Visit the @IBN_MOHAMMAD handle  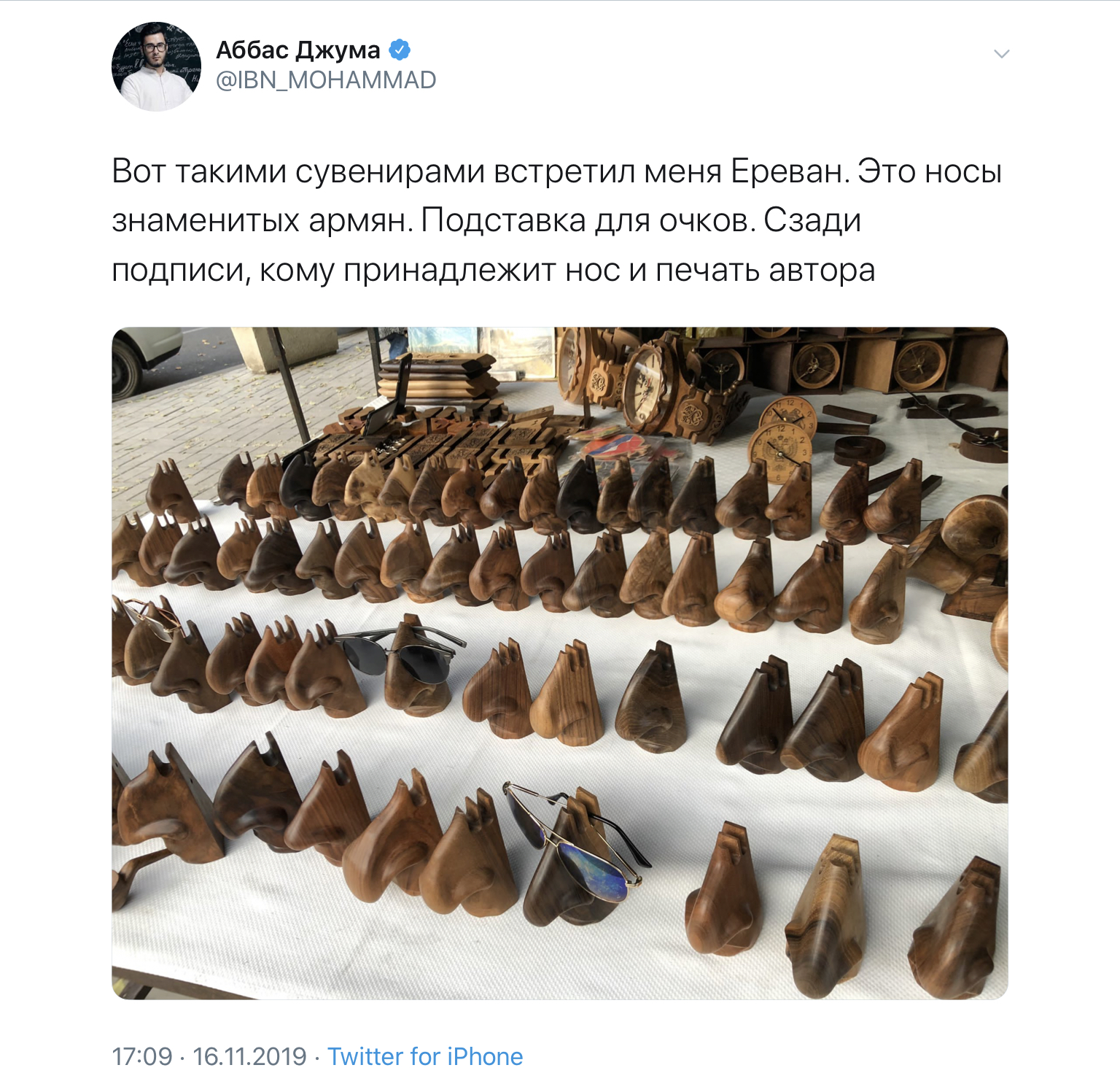326,80
